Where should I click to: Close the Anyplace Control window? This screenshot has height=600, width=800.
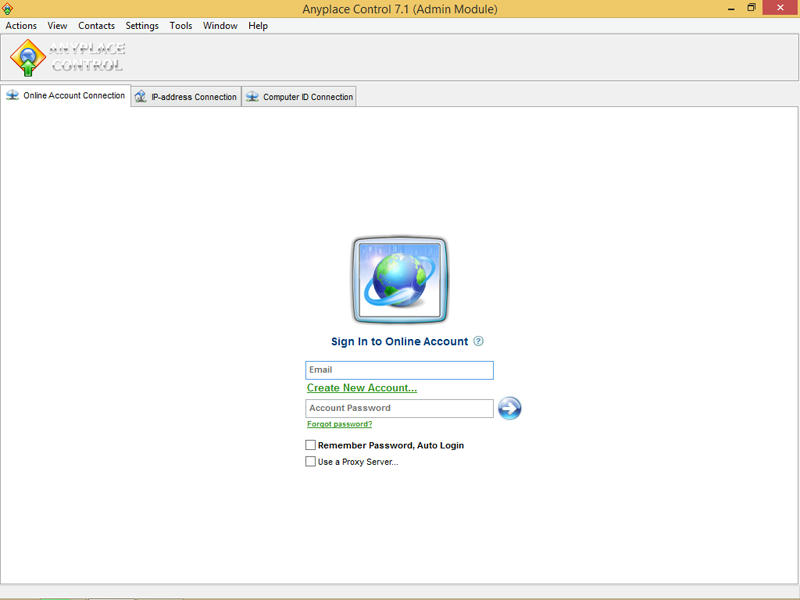780,8
